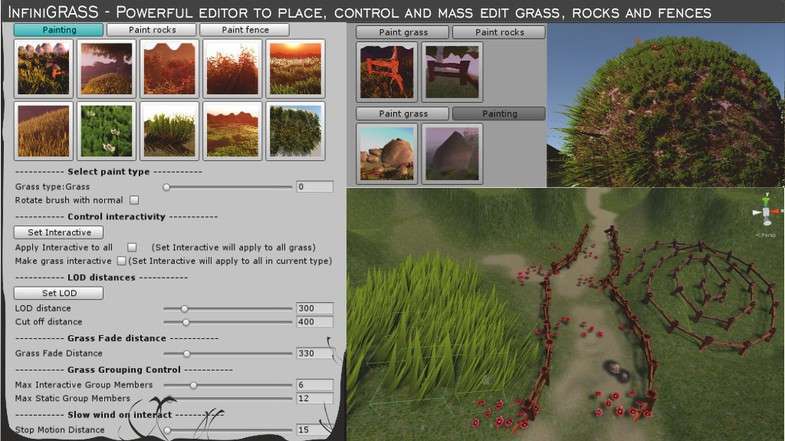This screenshot has height=441, width=785.
Task: Adjust the Stop Motion Distance slider
Action: pyautogui.click(x=228, y=429)
